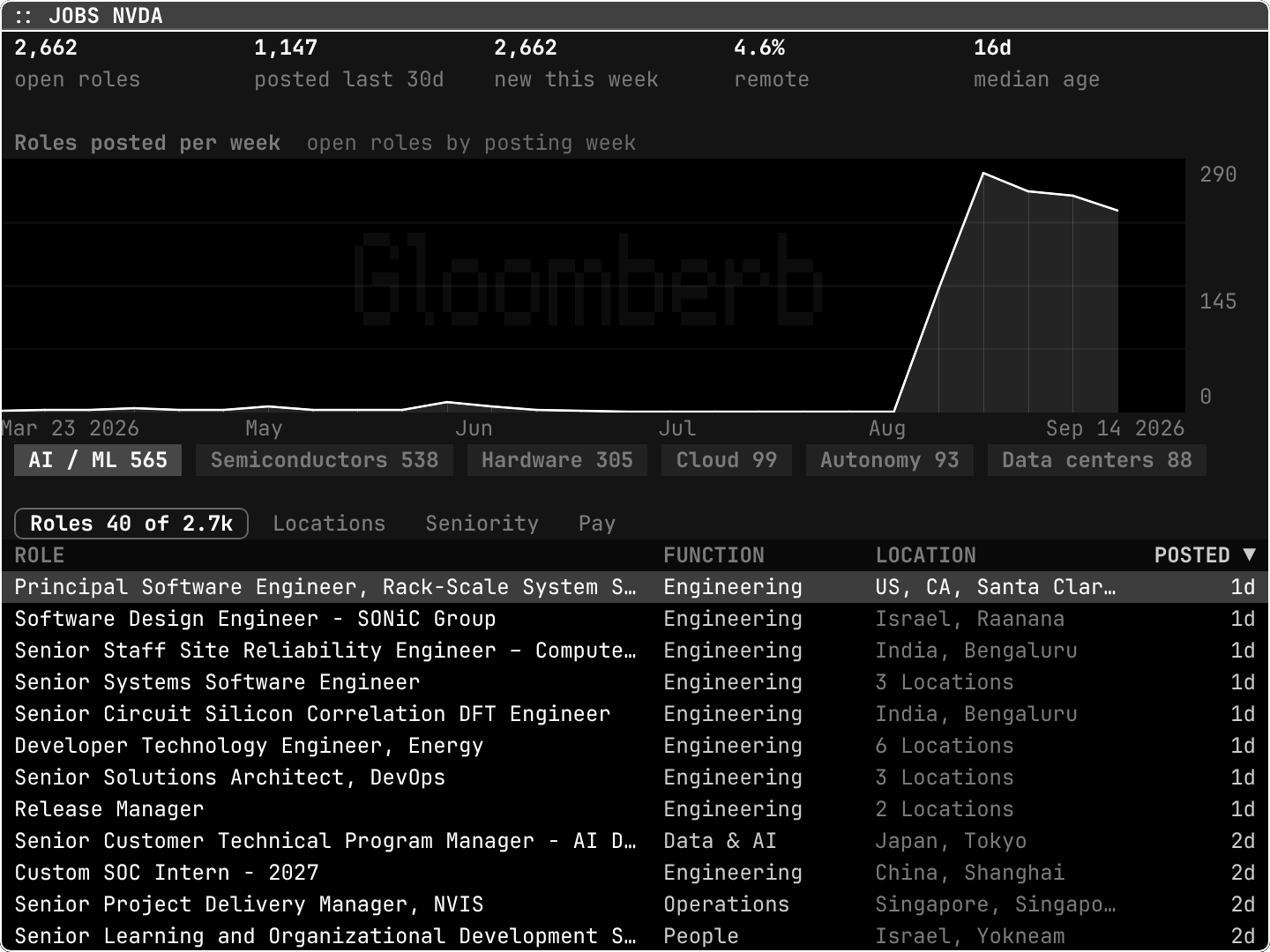The width and height of the screenshot is (1270, 952).
Task: Select the AI / ML 565 filter chip
Action: point(98,460)
